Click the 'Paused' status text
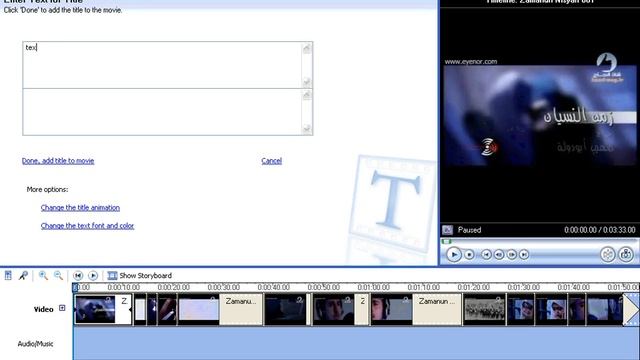 pos(469,230)
